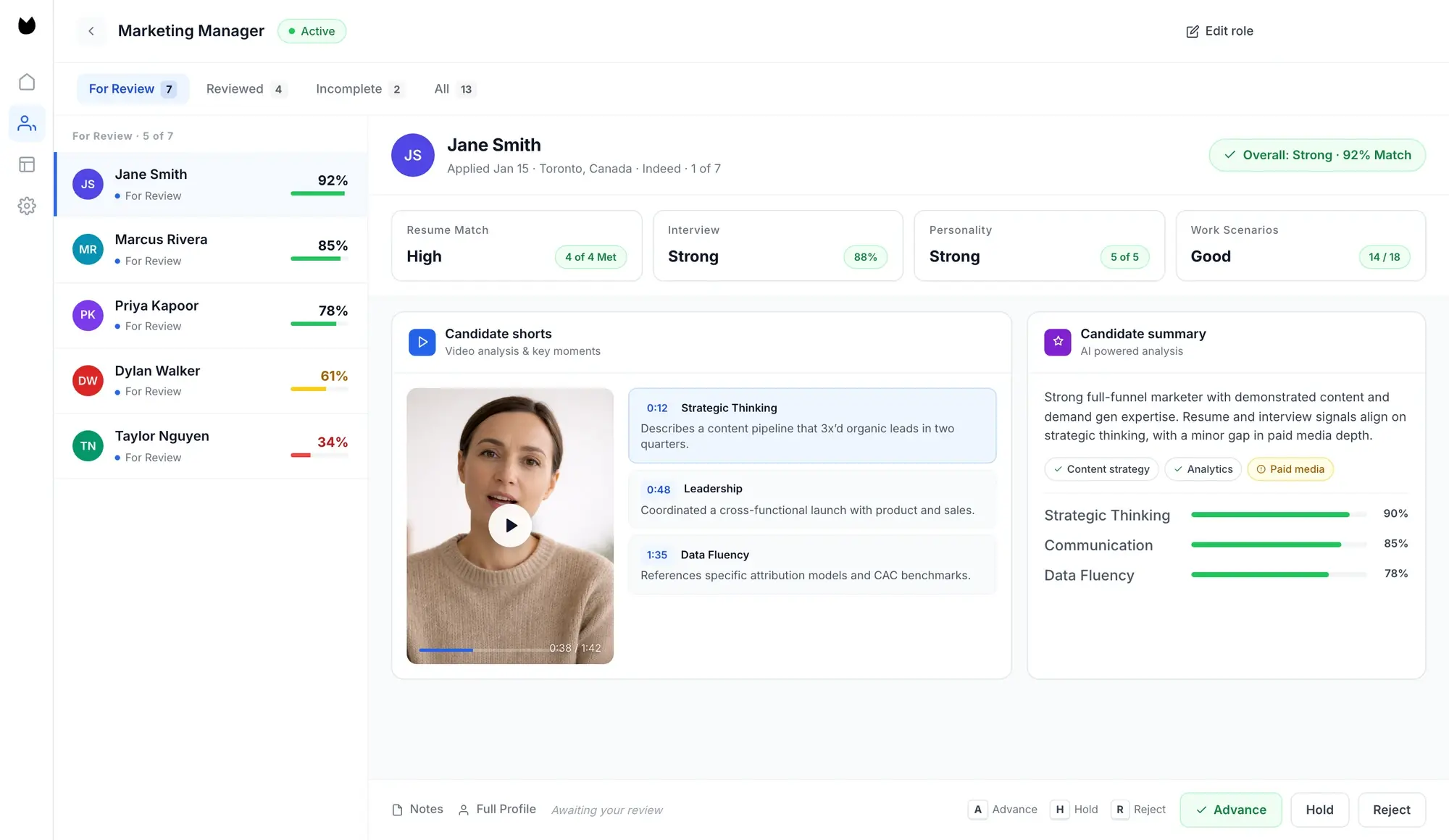Open the Notes link
The width and height of the screenshot is (1449, 840).
417,810
